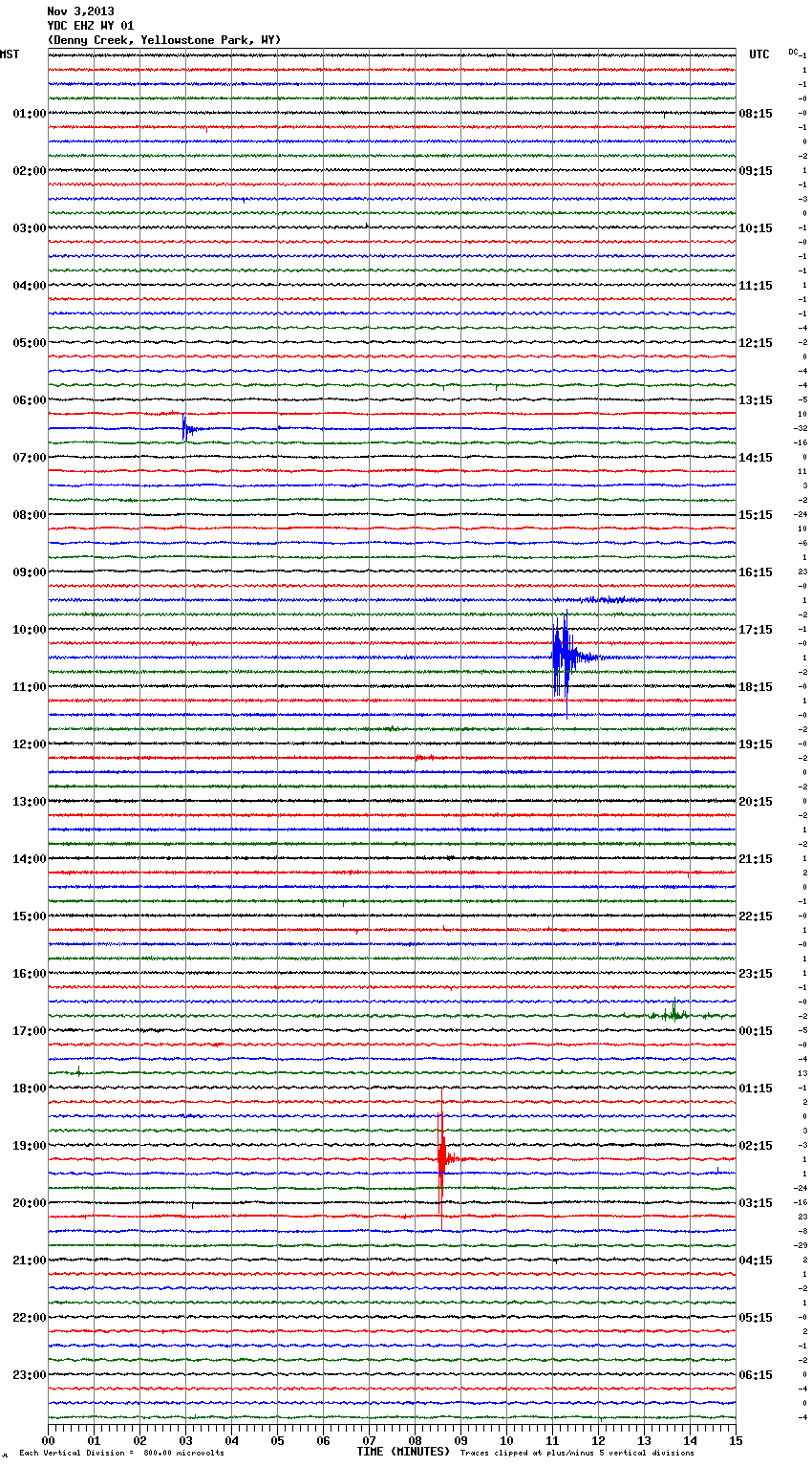Click the "Each Vertical Division" scale footnote

(x=121, y=1454)
